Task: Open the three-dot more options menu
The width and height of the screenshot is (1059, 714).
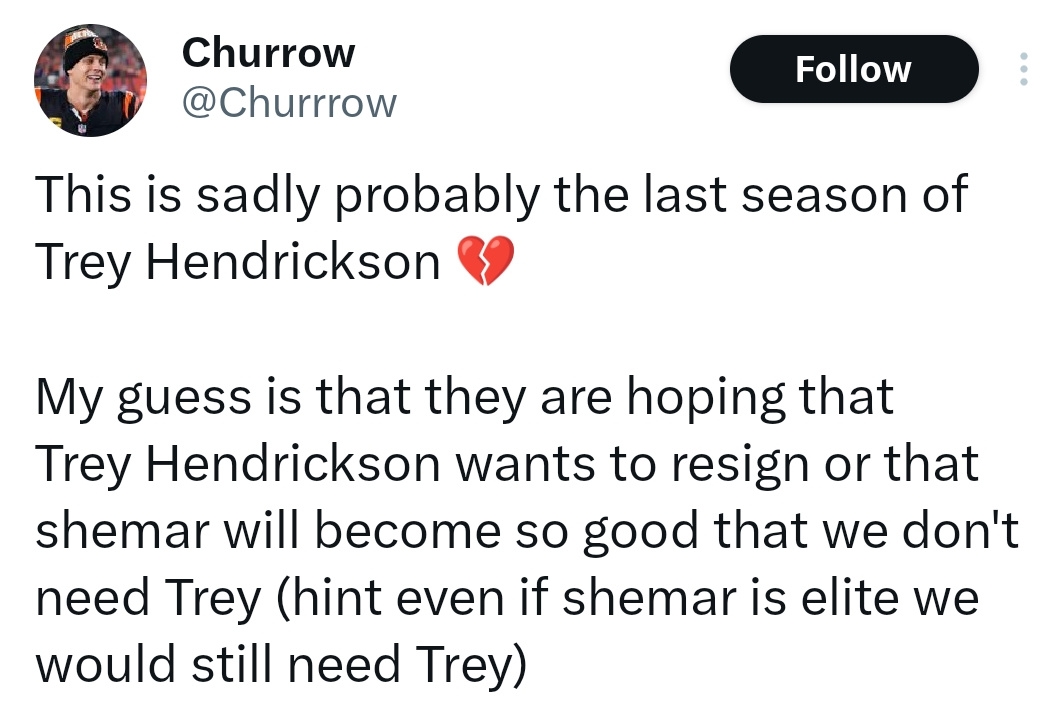Action: pos(1024,69)
